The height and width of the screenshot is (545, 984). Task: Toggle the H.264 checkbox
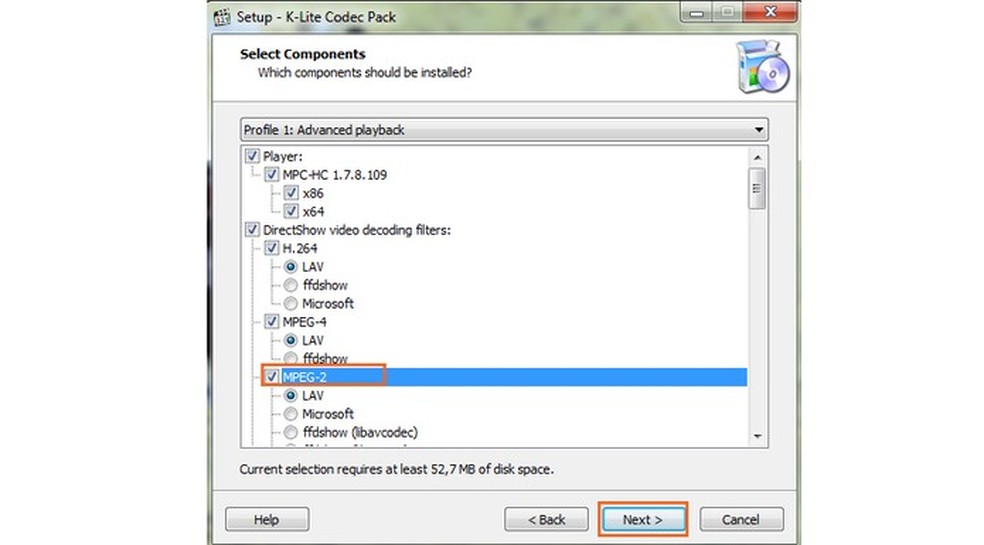(272, 248)
